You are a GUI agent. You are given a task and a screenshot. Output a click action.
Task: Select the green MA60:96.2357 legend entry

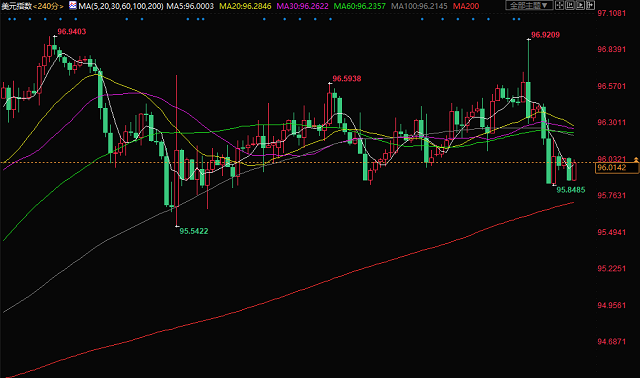[x=360, y=6]
